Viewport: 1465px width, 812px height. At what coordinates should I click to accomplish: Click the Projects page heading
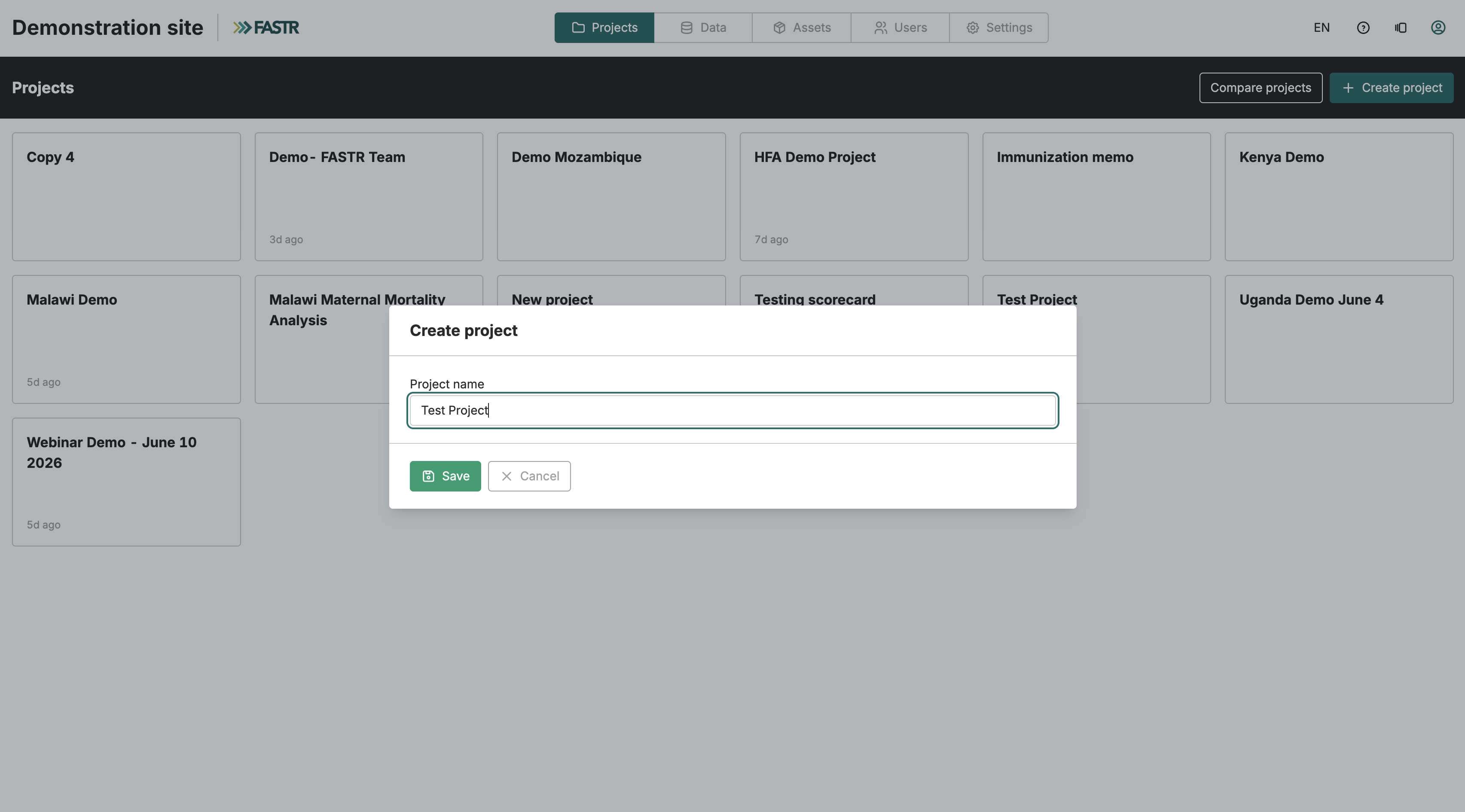(x=43, y=88)
